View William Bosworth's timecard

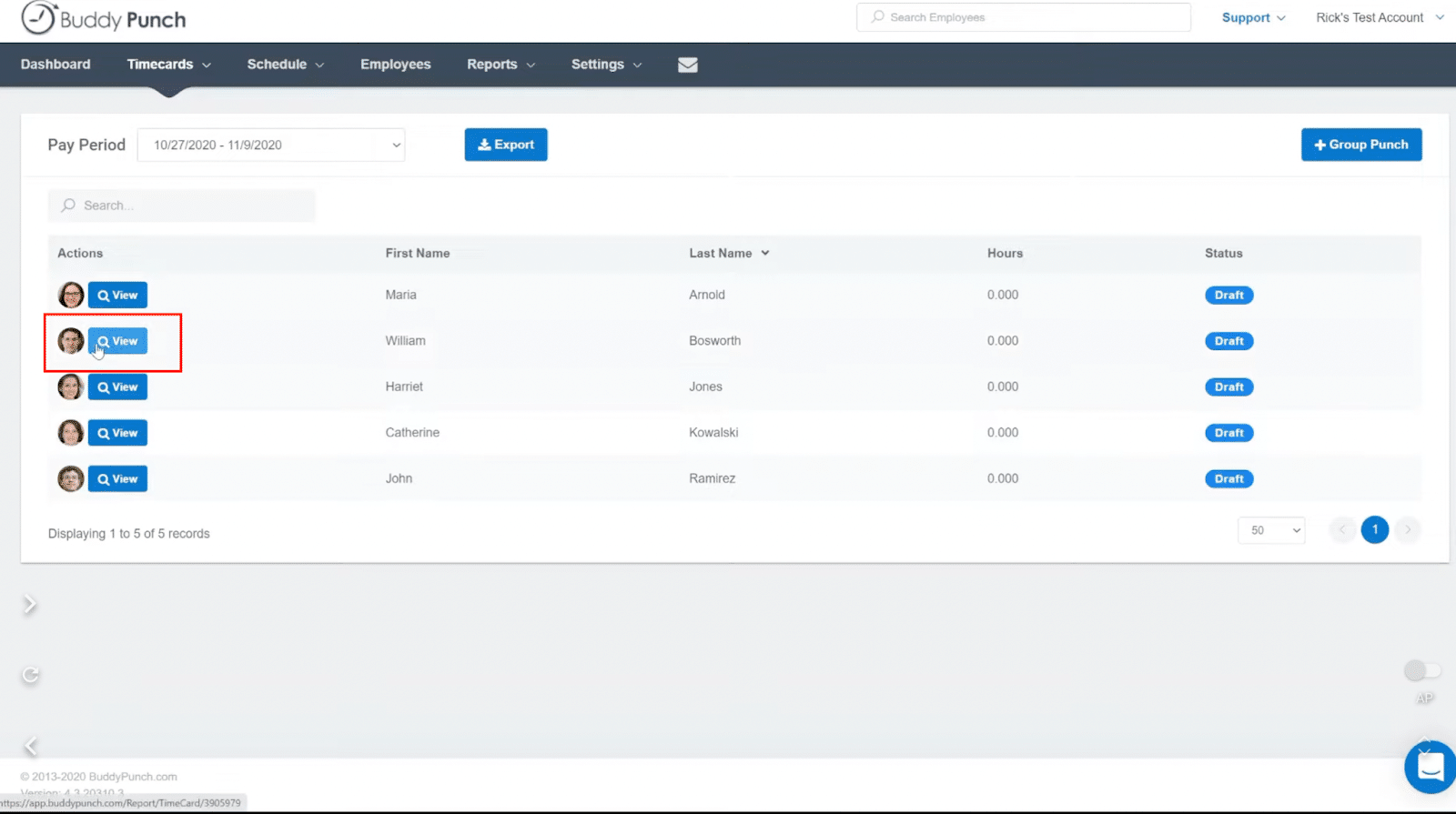pyautogui.click(x=117, y=341)
